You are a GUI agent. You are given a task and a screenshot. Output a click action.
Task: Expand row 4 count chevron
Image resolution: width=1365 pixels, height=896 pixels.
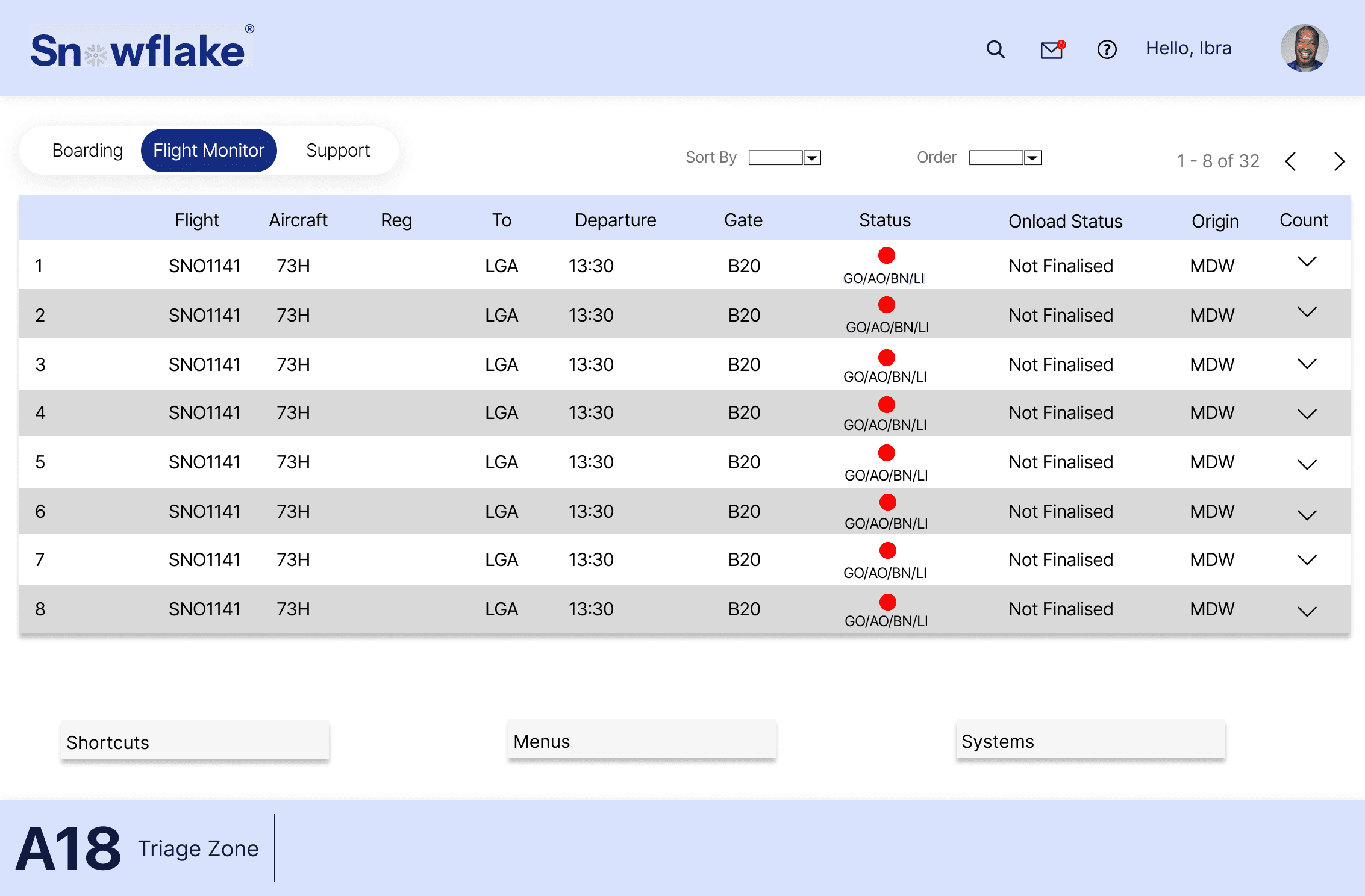(1307, 414)
